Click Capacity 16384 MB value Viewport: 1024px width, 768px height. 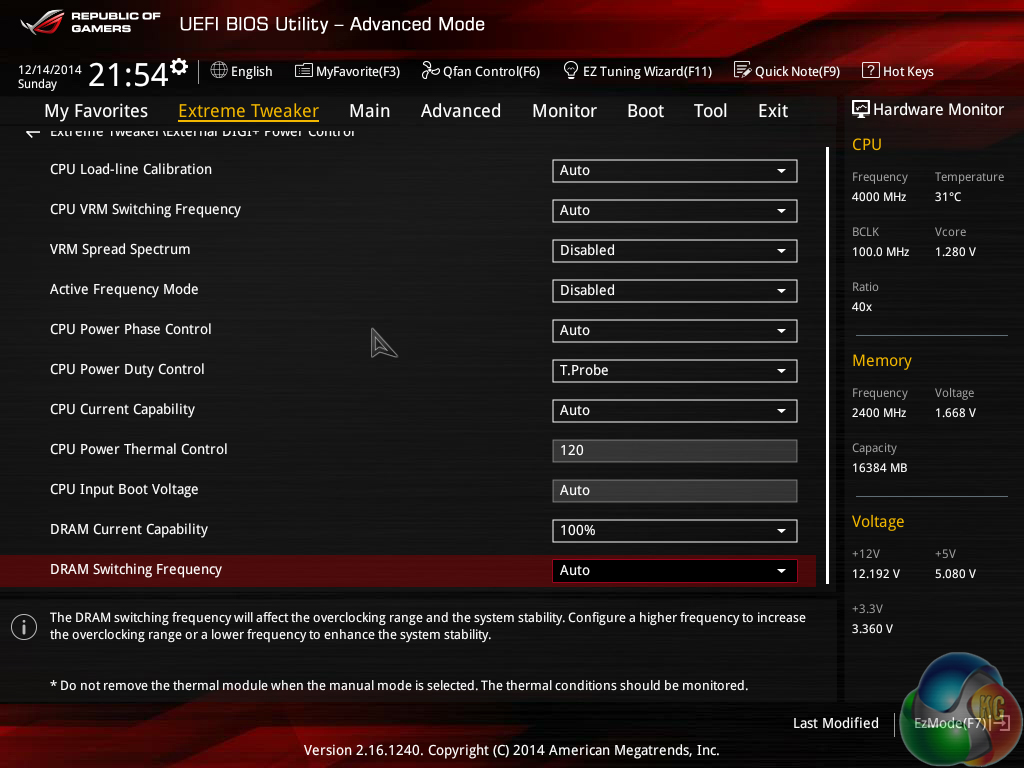pos(879,468)
